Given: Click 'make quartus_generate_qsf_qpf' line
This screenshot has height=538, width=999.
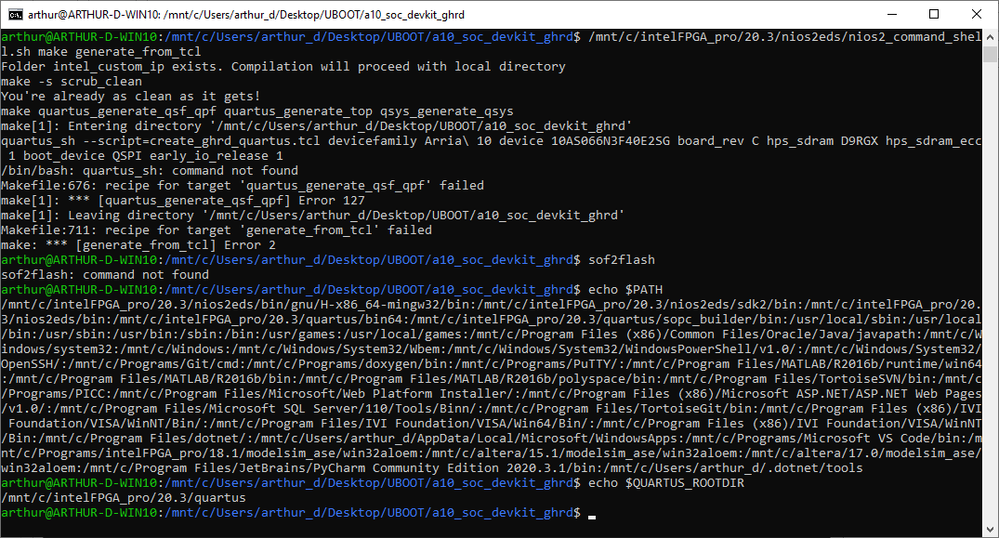Looking at the screenshot, I should 257,111.
